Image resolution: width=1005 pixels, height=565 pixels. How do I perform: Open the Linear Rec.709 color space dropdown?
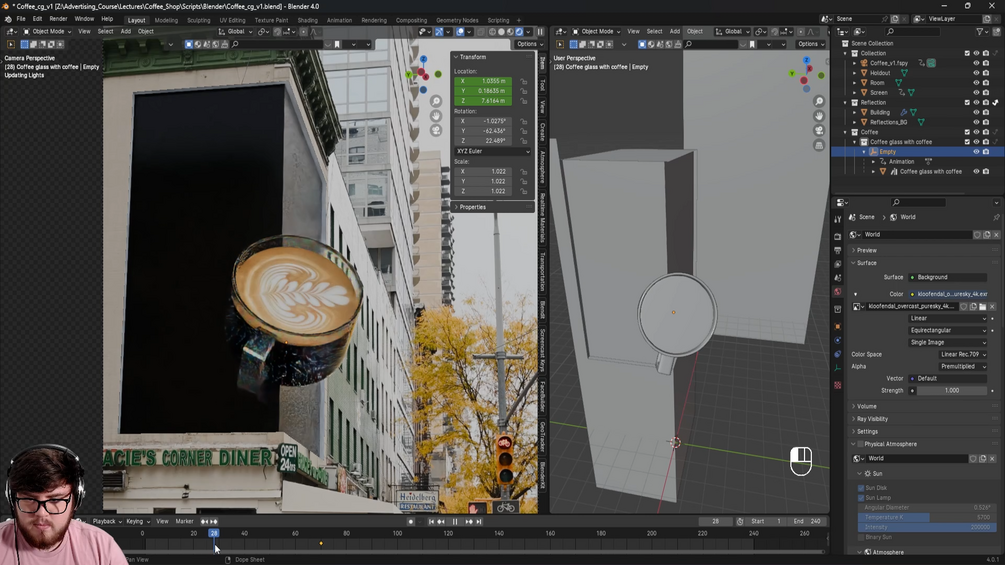click(x=963, y=354)
